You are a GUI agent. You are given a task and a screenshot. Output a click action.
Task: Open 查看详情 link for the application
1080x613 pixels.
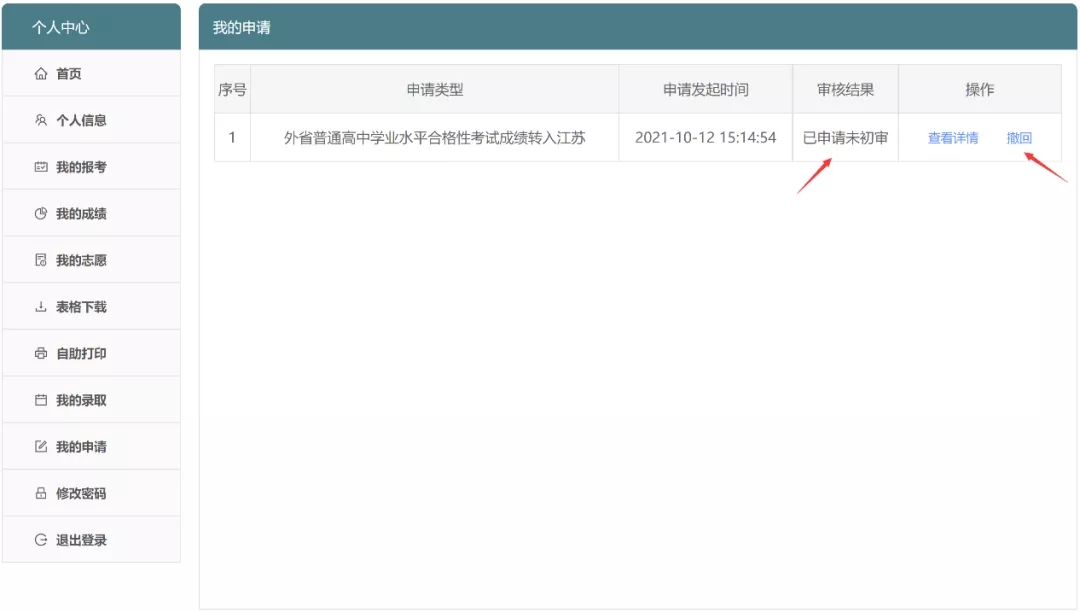tap(953, 138)
